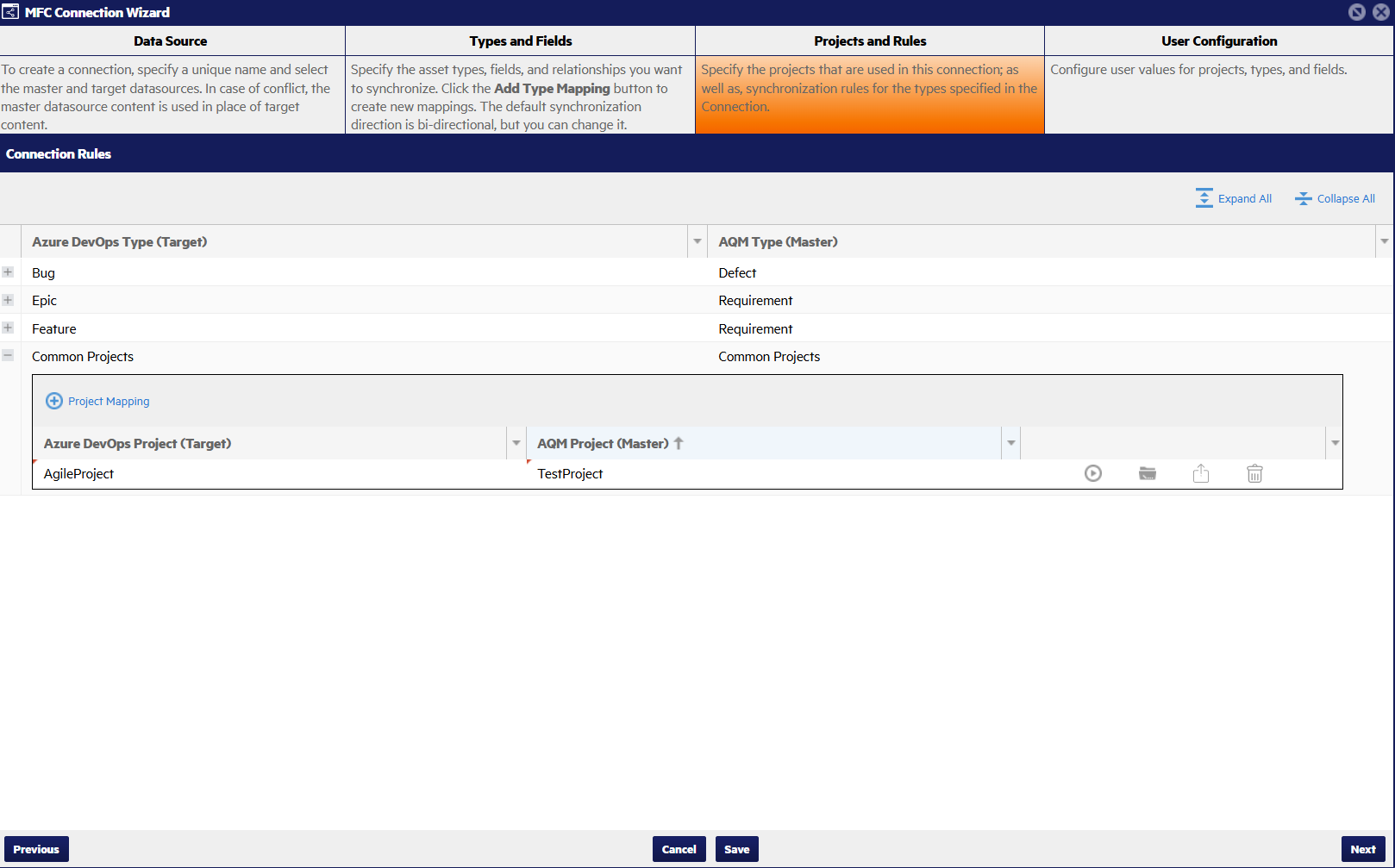Run synchronization for the AgileProject mapping
Screen dimensions: 1395x868
coord(1093,473)
